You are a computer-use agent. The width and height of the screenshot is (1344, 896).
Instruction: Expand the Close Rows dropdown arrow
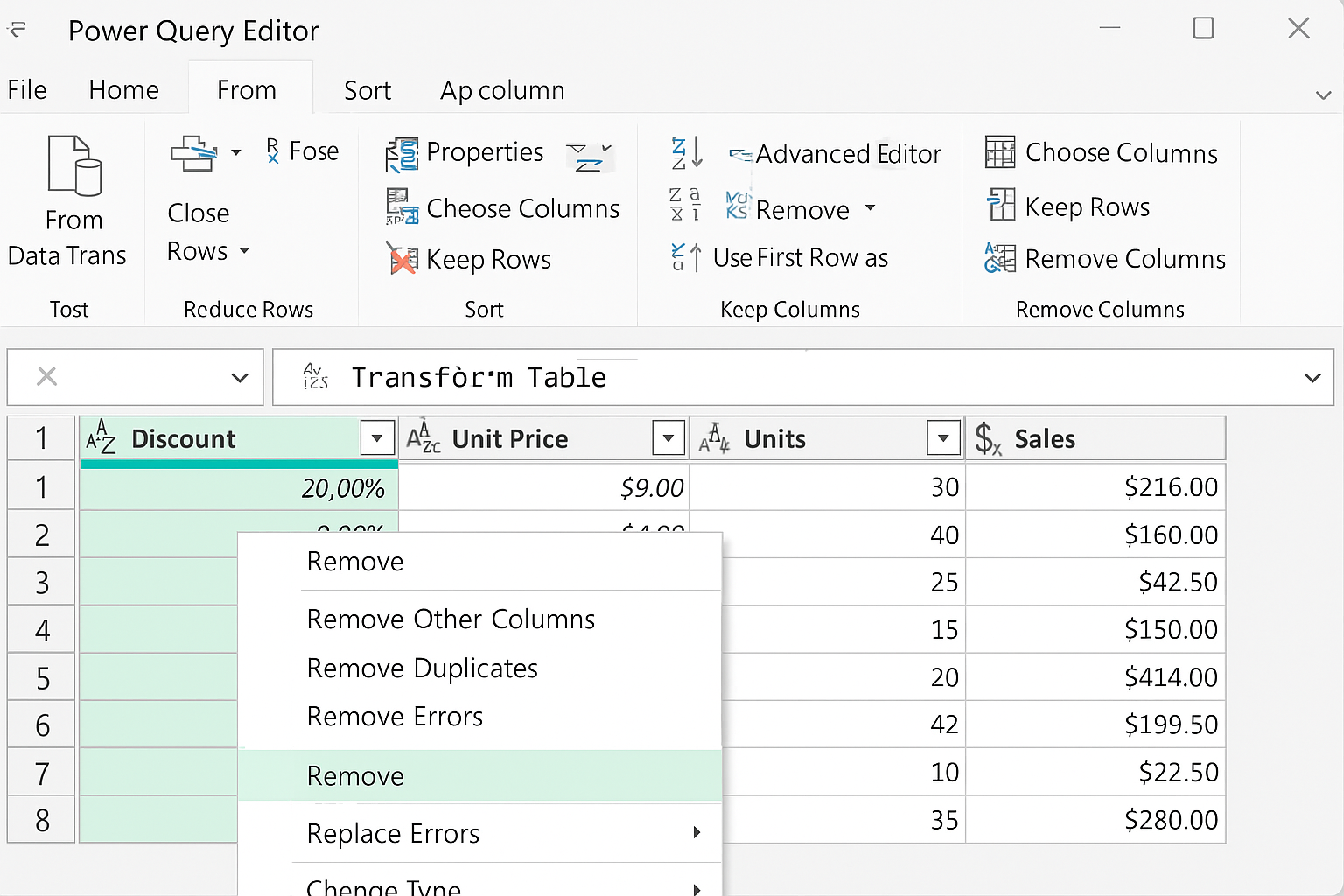(x=244, y=251)
